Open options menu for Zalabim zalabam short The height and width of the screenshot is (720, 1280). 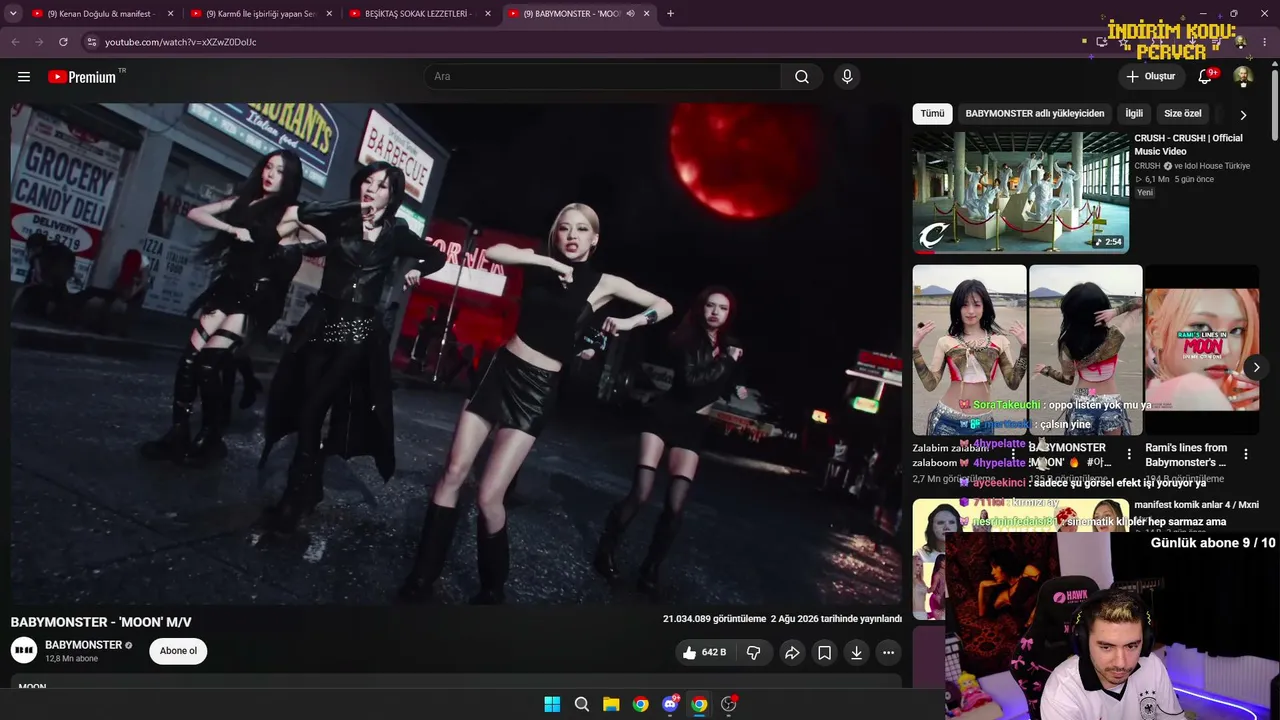(x=1013, y=454)
